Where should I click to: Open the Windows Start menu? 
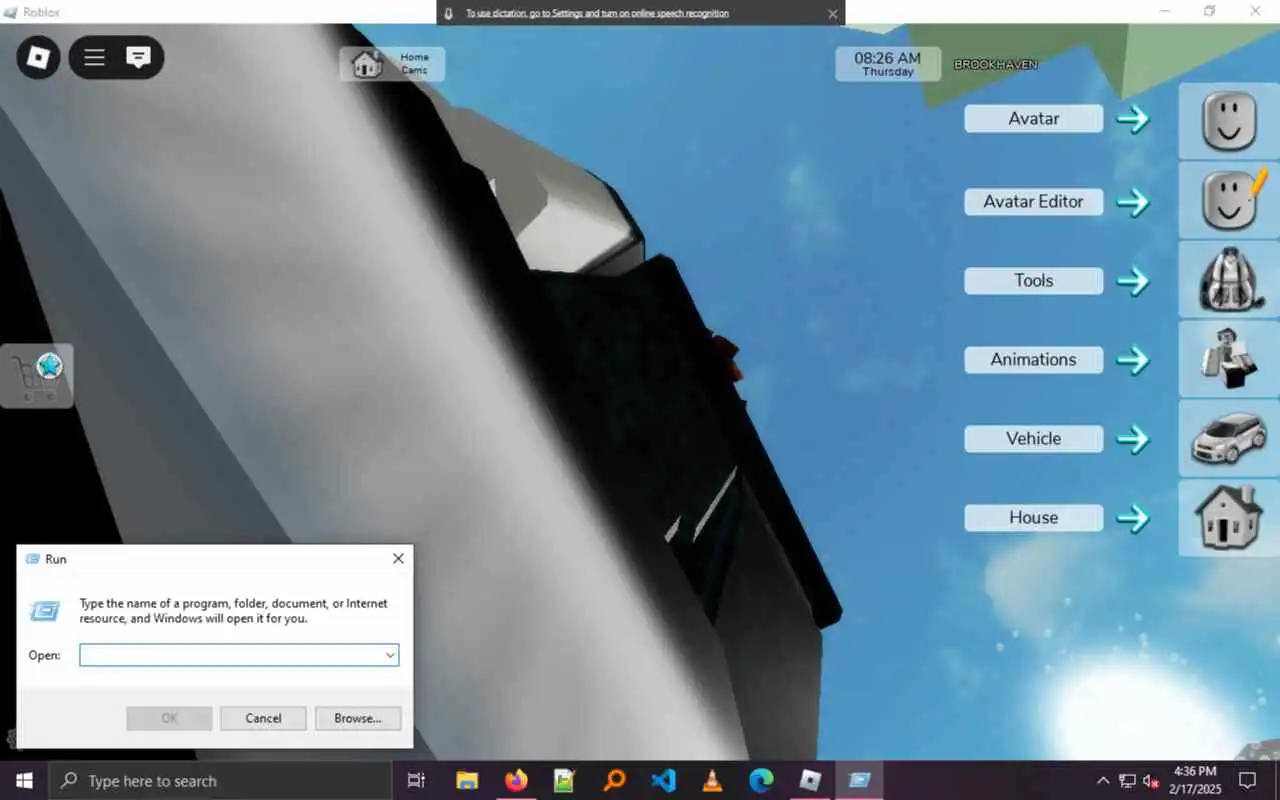click(24, 781)
